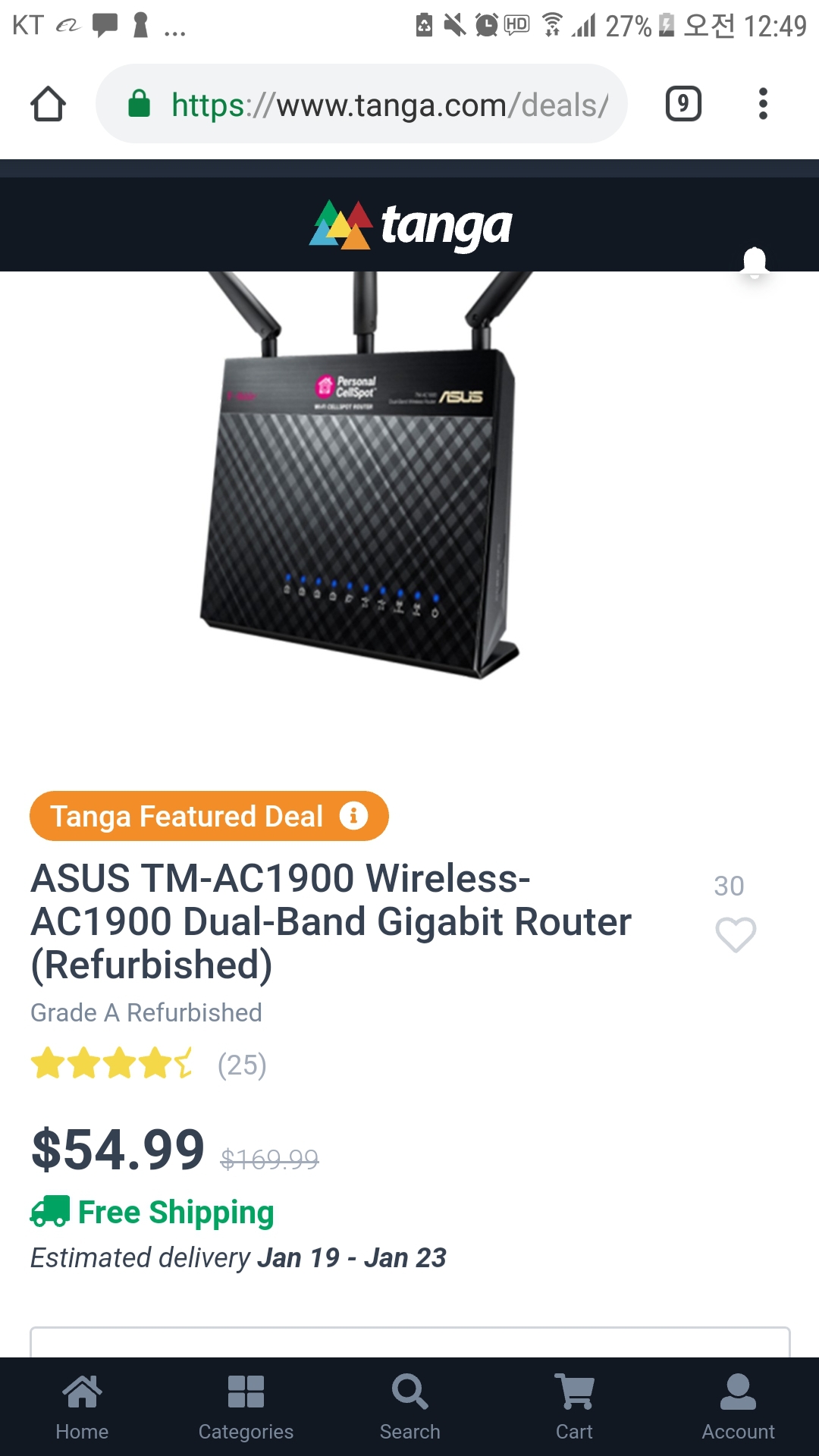Open the Categories tab
819x1456 pixels.
click(246, 1407)
